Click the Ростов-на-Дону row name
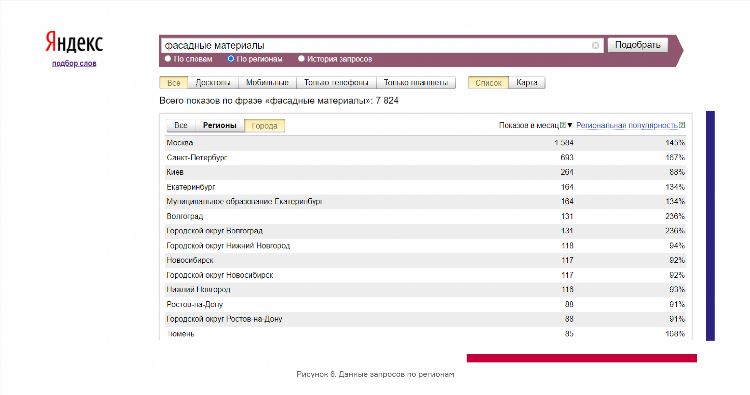The height and width of the screenshot is (395, 750). (x=195, y=304)
